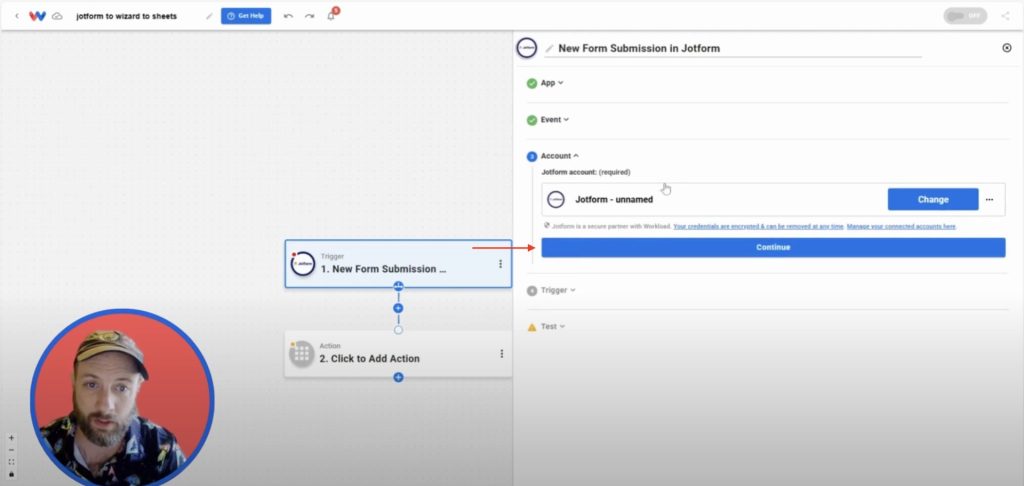Viewport: 1024px width, 486px height.
Task: Click Jotform icon on trigger node
Action: 302,264
